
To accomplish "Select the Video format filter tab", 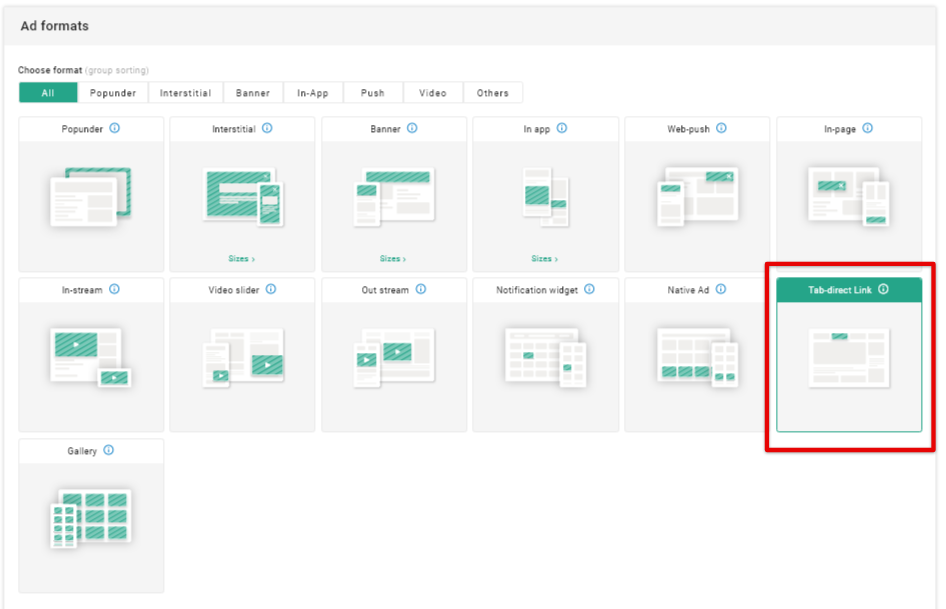I will point(433,93).
